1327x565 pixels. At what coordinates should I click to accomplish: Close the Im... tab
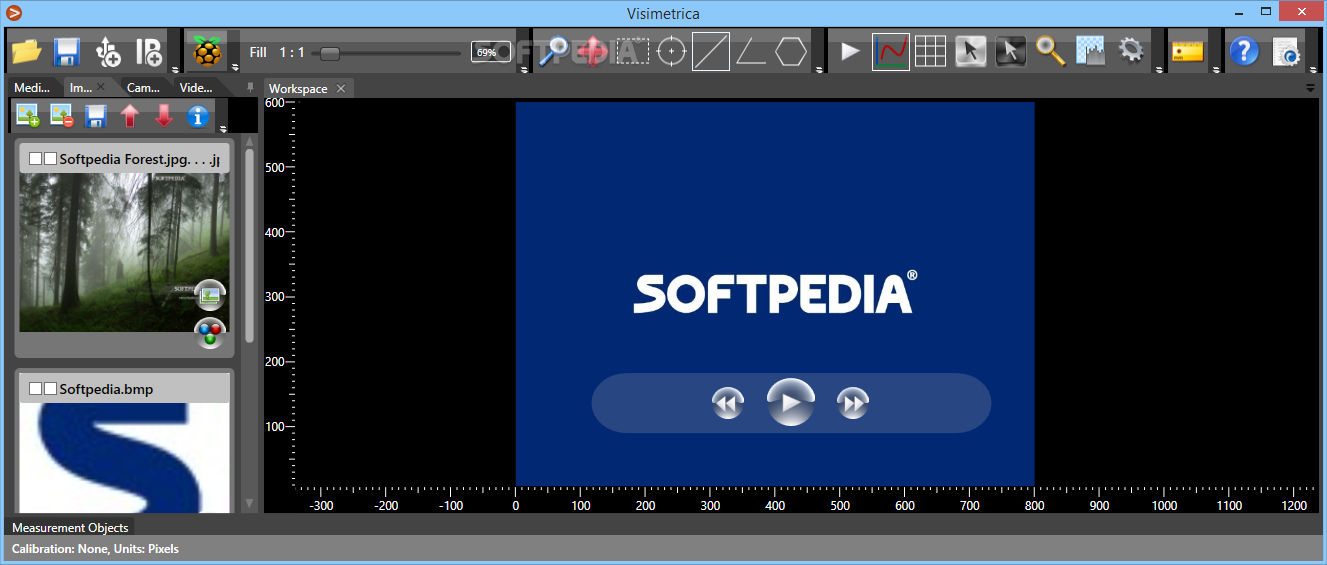pyautogui.click(x=101, y=87)
